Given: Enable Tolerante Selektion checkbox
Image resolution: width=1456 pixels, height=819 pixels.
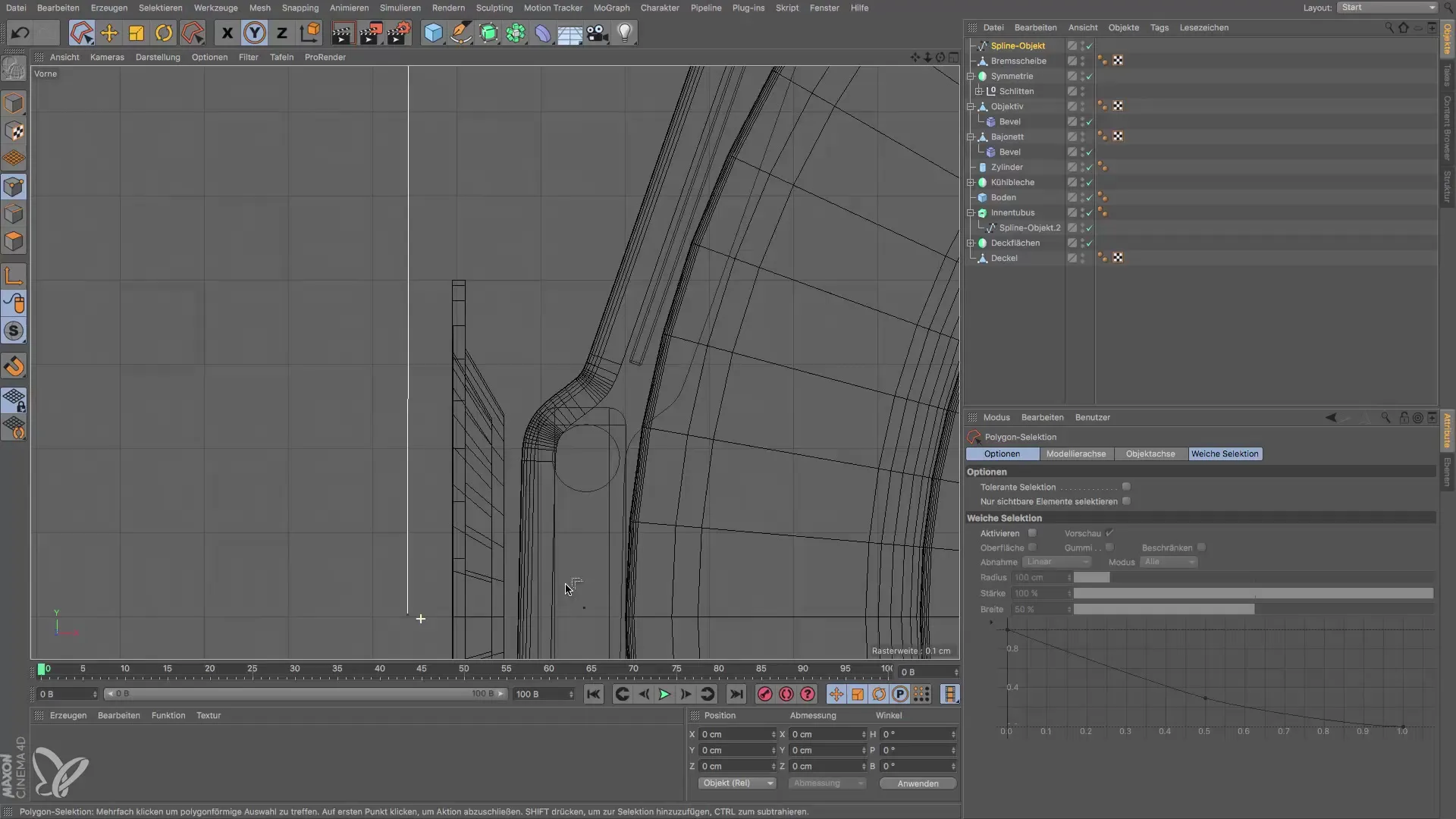Looking at the screenshot, I should 1126,487.
